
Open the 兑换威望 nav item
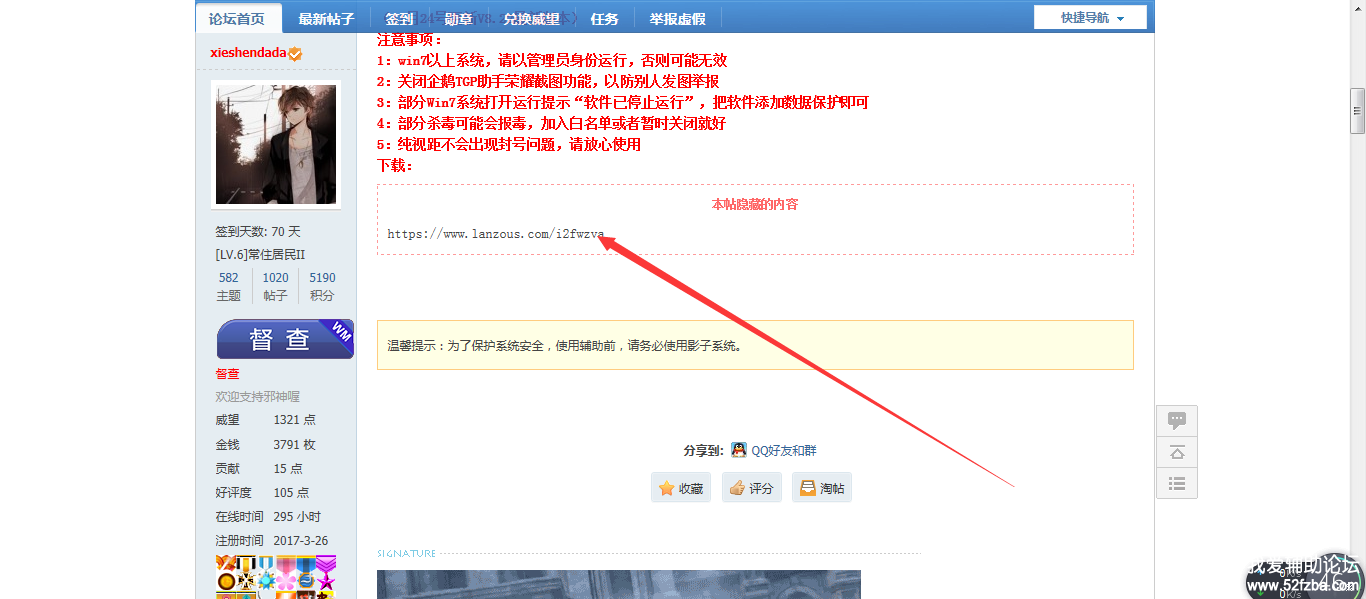[532, 19]
